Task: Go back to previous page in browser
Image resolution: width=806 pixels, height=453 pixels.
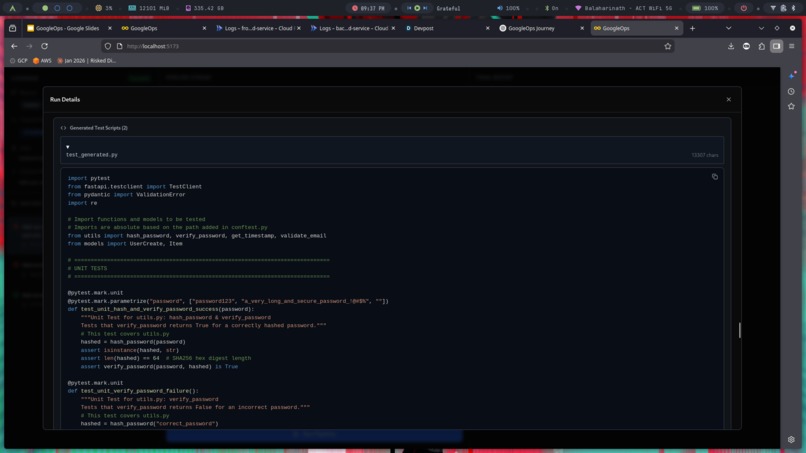Action: 14,46
